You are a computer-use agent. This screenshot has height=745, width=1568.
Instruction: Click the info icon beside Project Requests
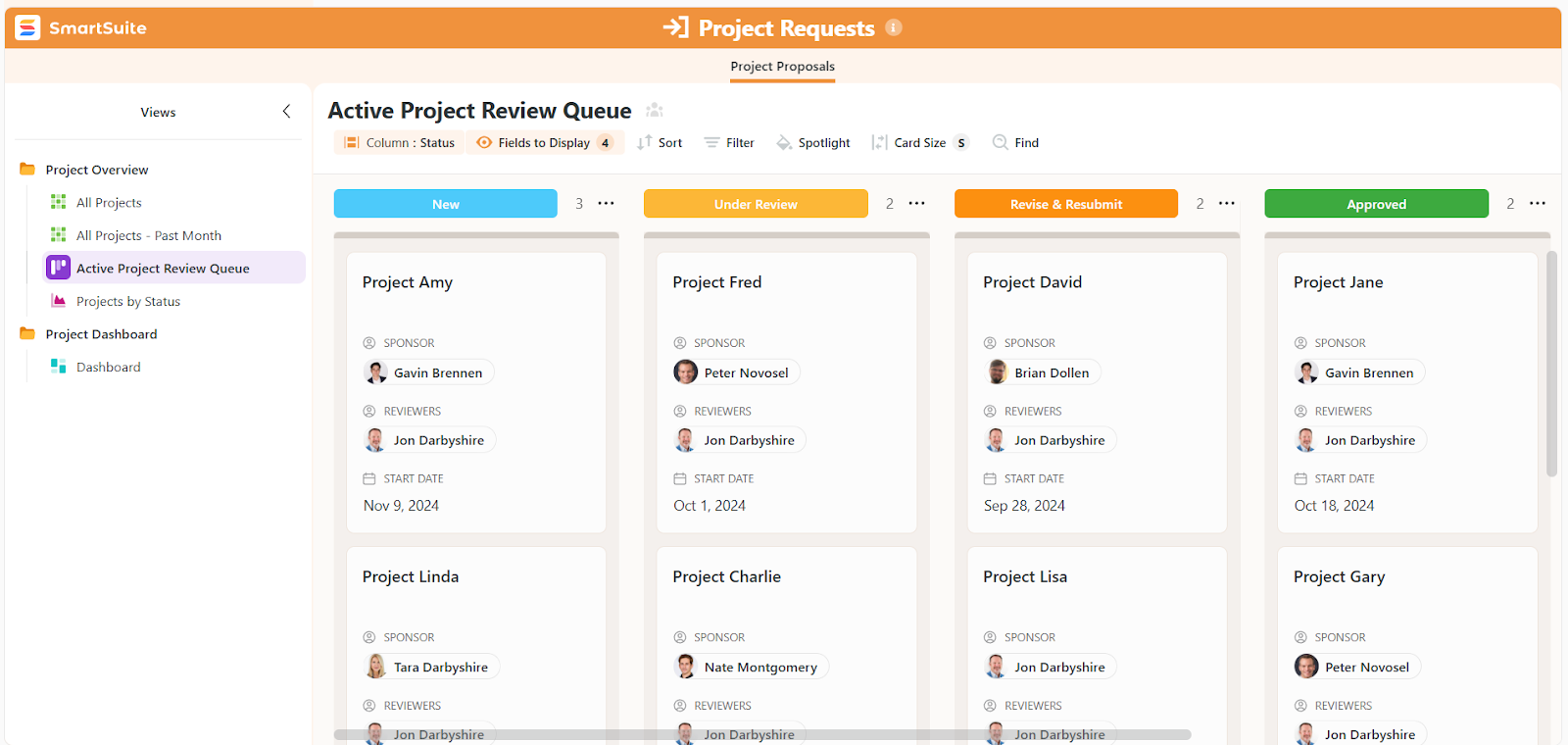(x=894, y=27)
